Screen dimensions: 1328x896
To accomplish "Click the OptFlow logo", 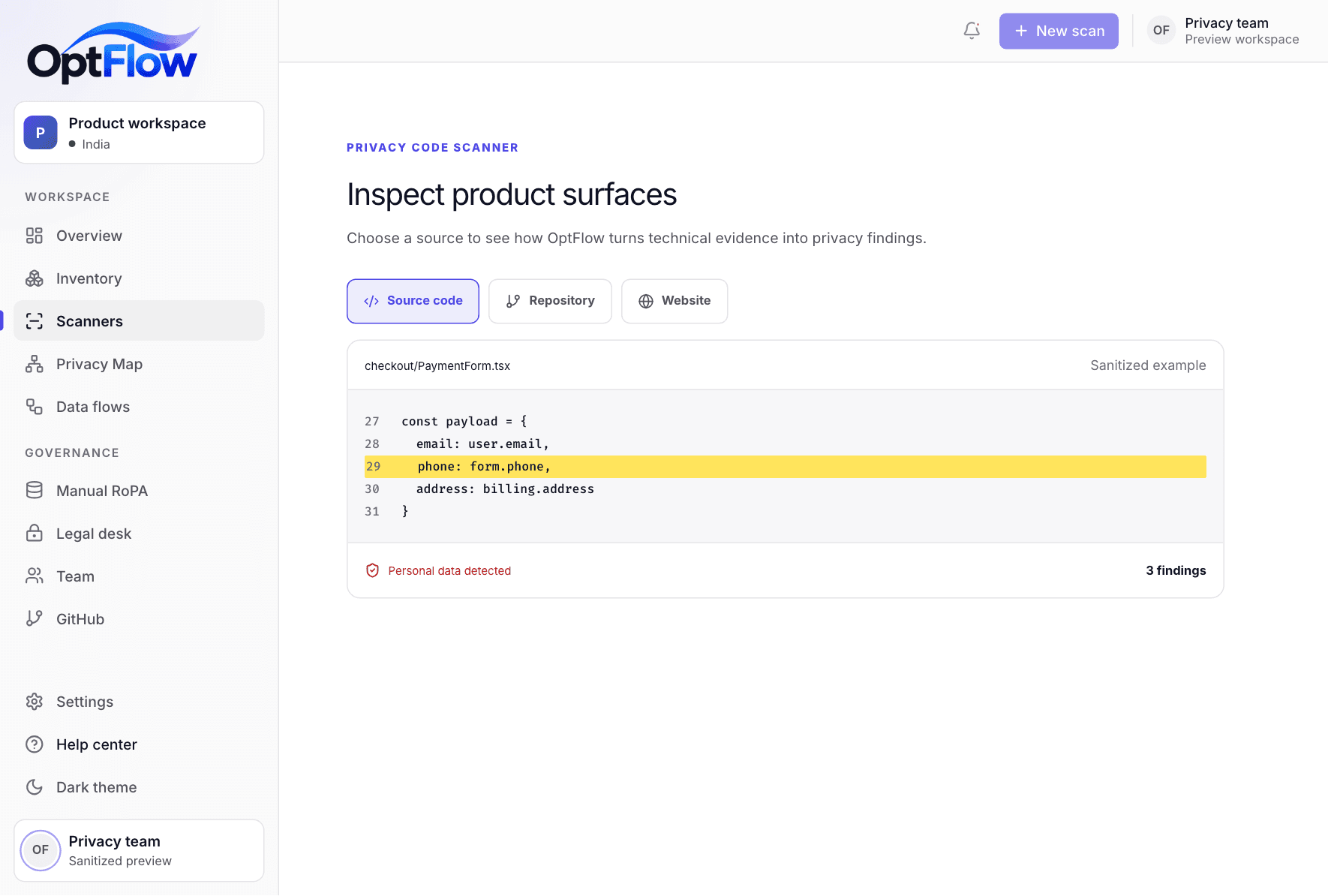I will tap(113, 53).
